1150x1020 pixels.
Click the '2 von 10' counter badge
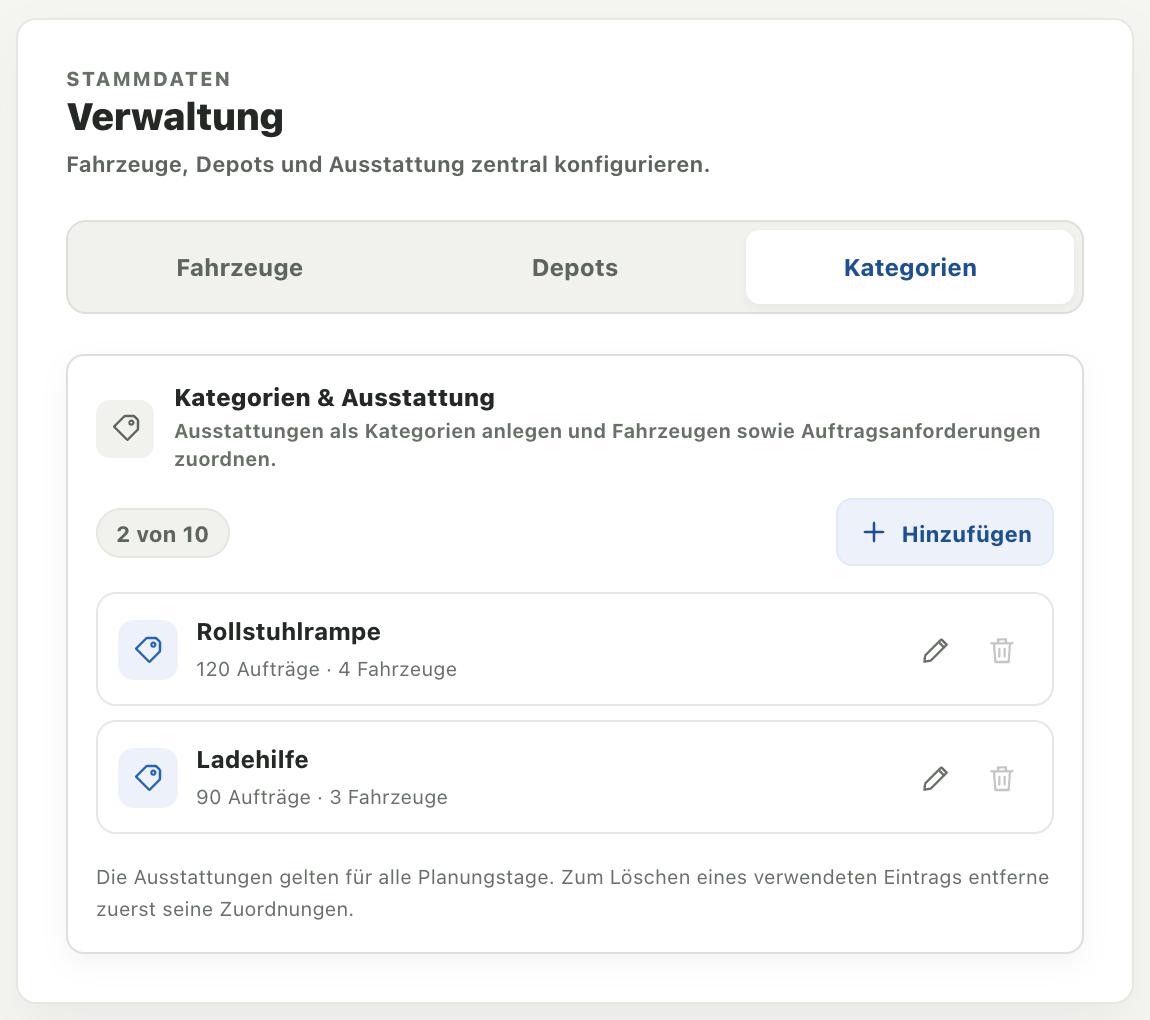(x=163, y=534)
